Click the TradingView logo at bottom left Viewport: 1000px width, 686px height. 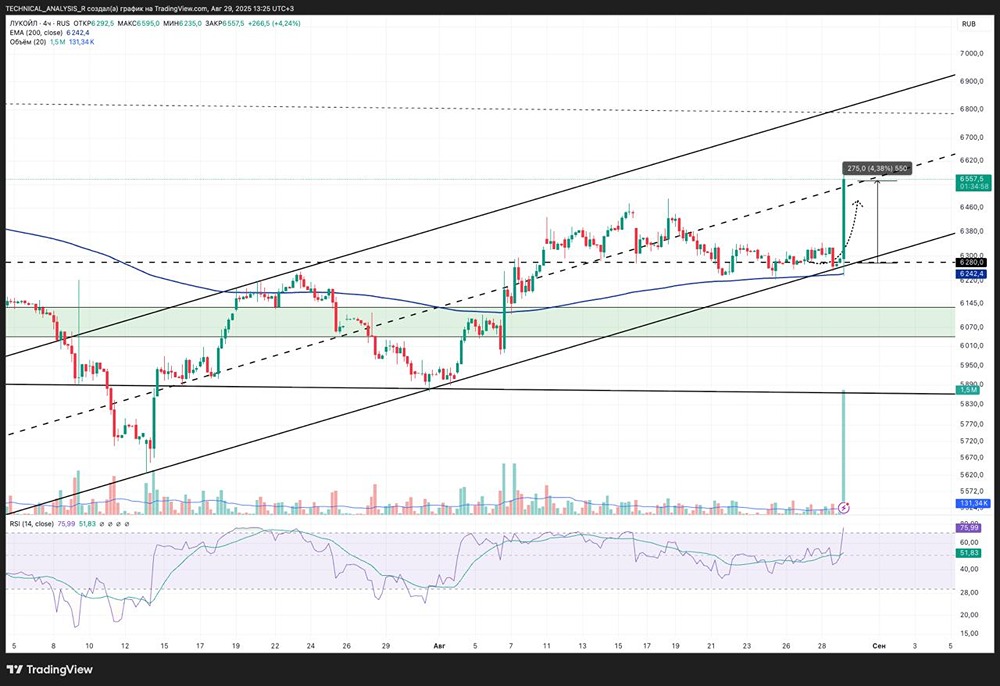click(x=50, y=669)
